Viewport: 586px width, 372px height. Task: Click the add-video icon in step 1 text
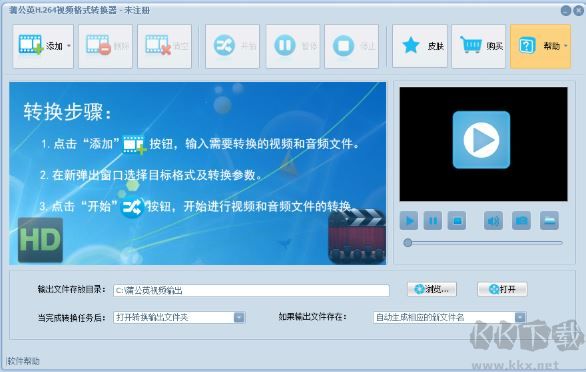[x=134, y=145]
